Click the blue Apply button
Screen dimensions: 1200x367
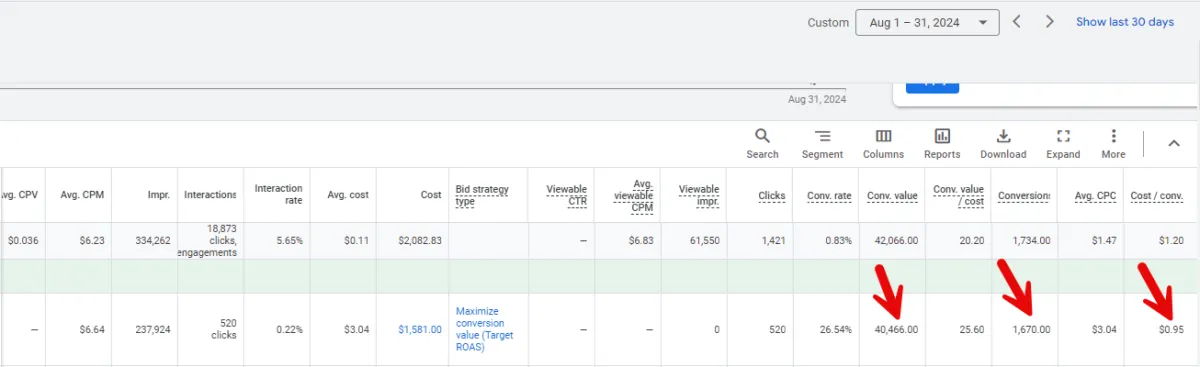click(932, 88)
